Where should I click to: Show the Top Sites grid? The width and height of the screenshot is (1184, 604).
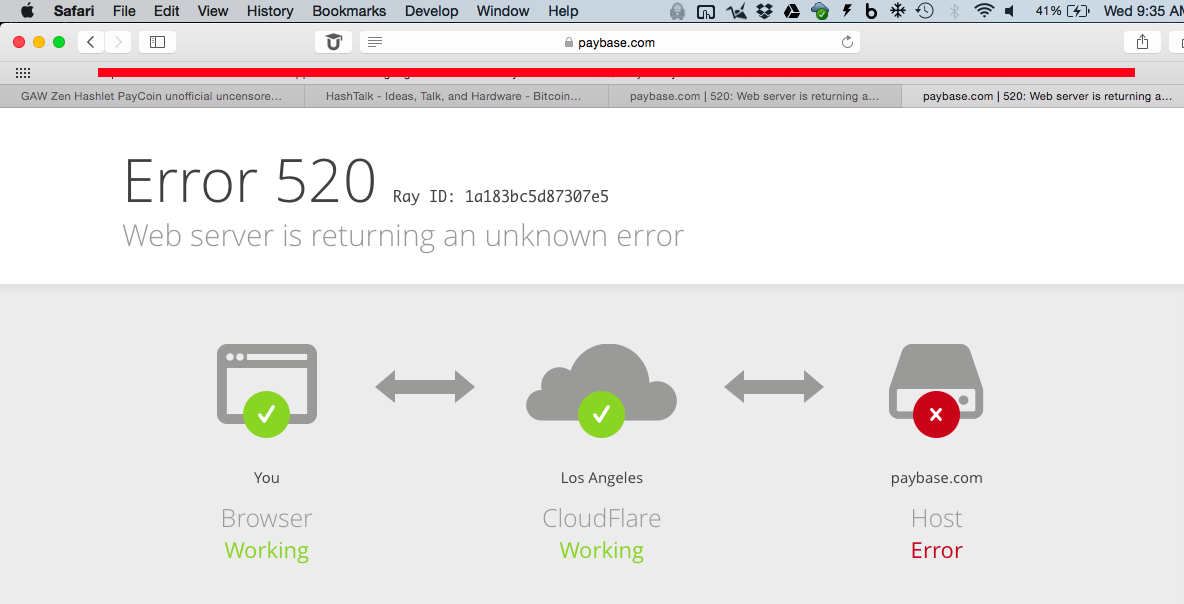click(23, 72)
